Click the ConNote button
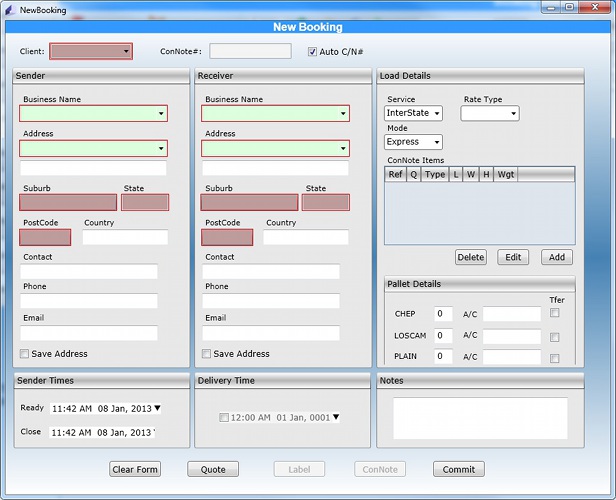 coord(380,469)
